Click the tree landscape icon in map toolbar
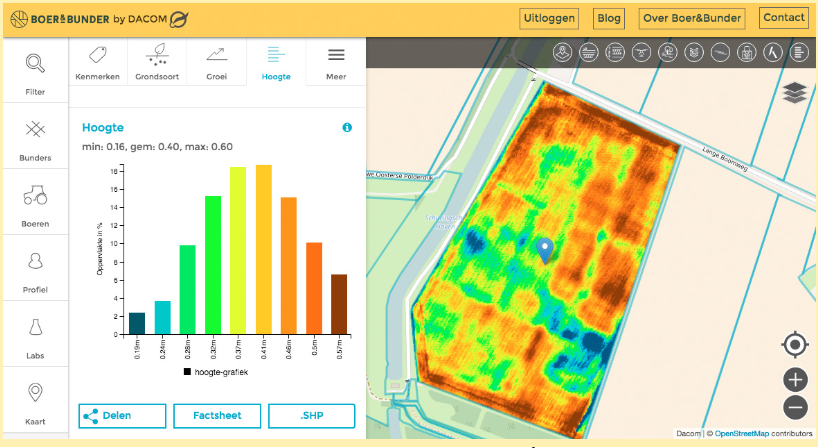The image size is (818, 448). 668,52
